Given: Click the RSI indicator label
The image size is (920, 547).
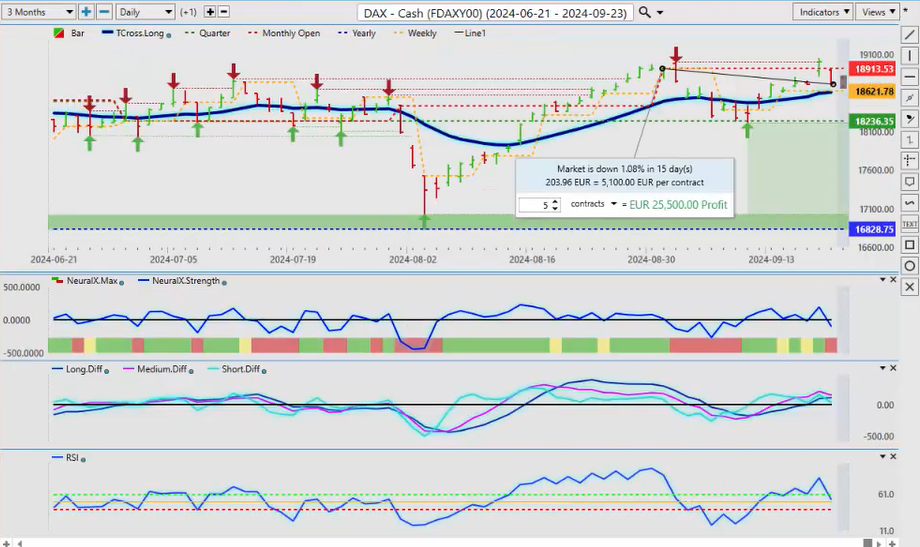Looking at the screenshot, I should coord(72,458).
